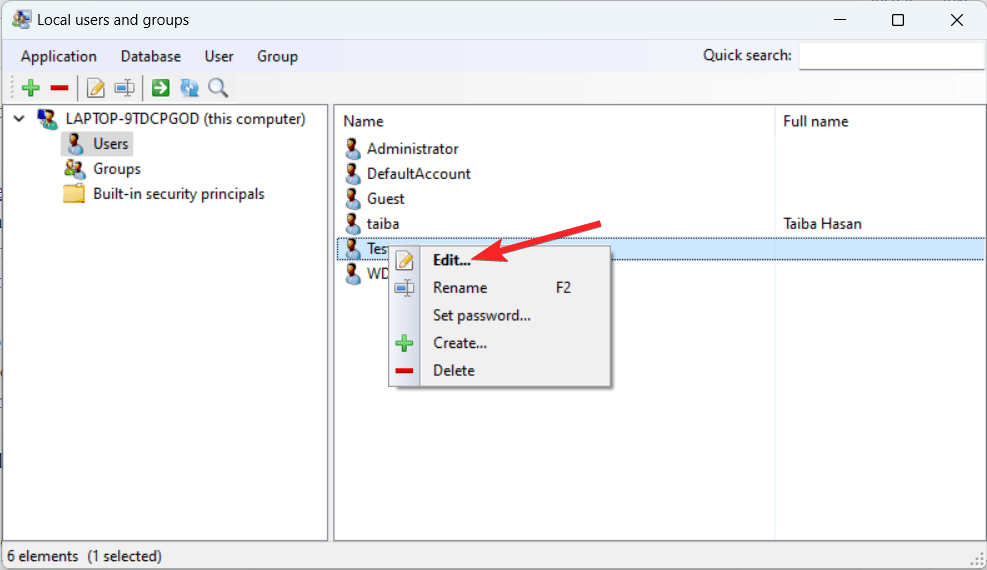This screenshot has height=570, width=987.
Task: Open the Application menu
Action: (x=59, y=56)
